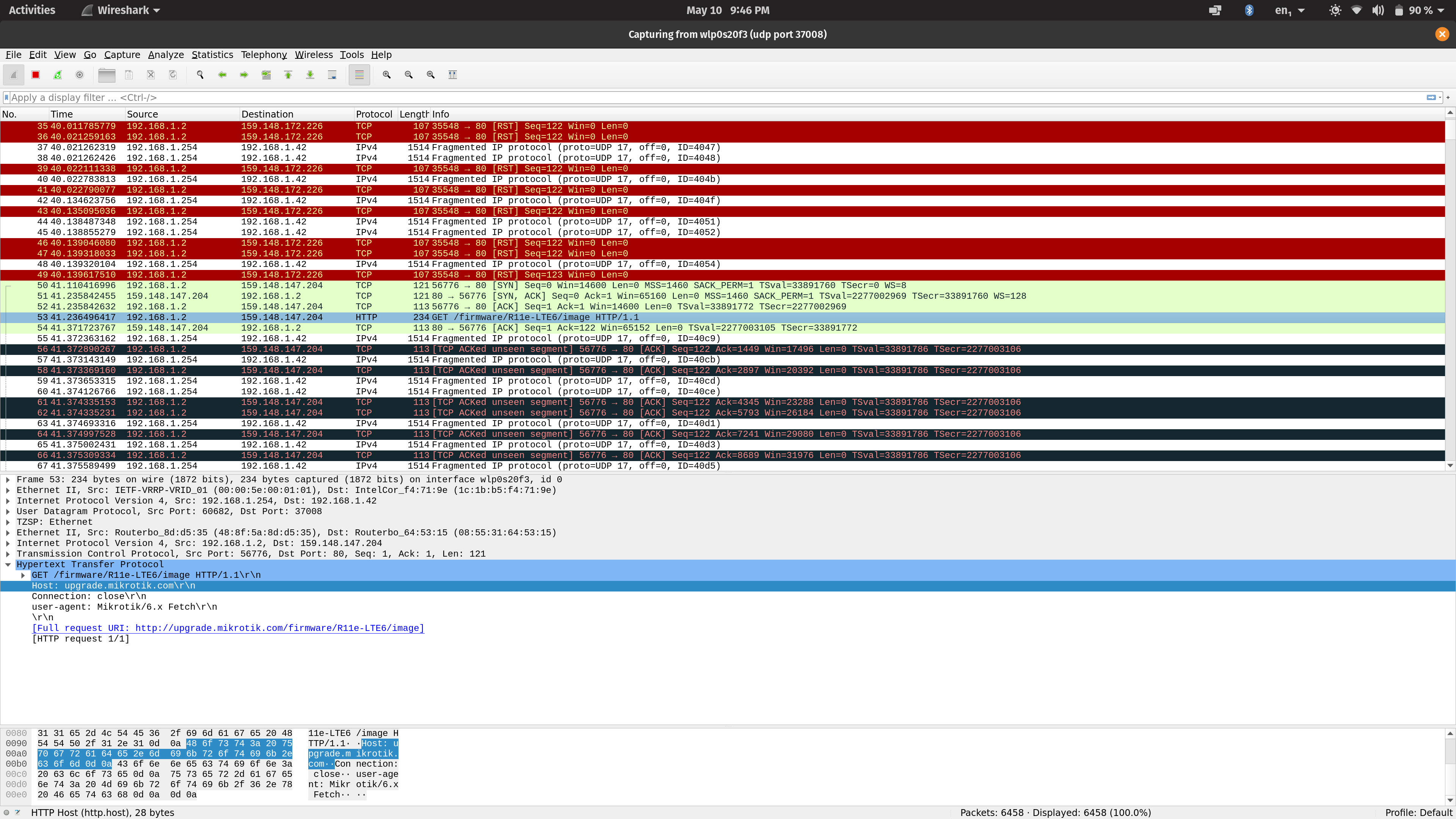Click the reload capture file icon
1456x819 pixels.
pyautogui.click(x=173, y=75)
